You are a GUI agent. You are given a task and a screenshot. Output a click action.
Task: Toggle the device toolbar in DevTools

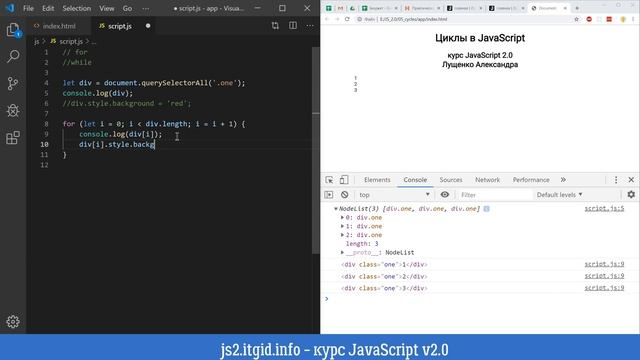click(x=344, y=180)
